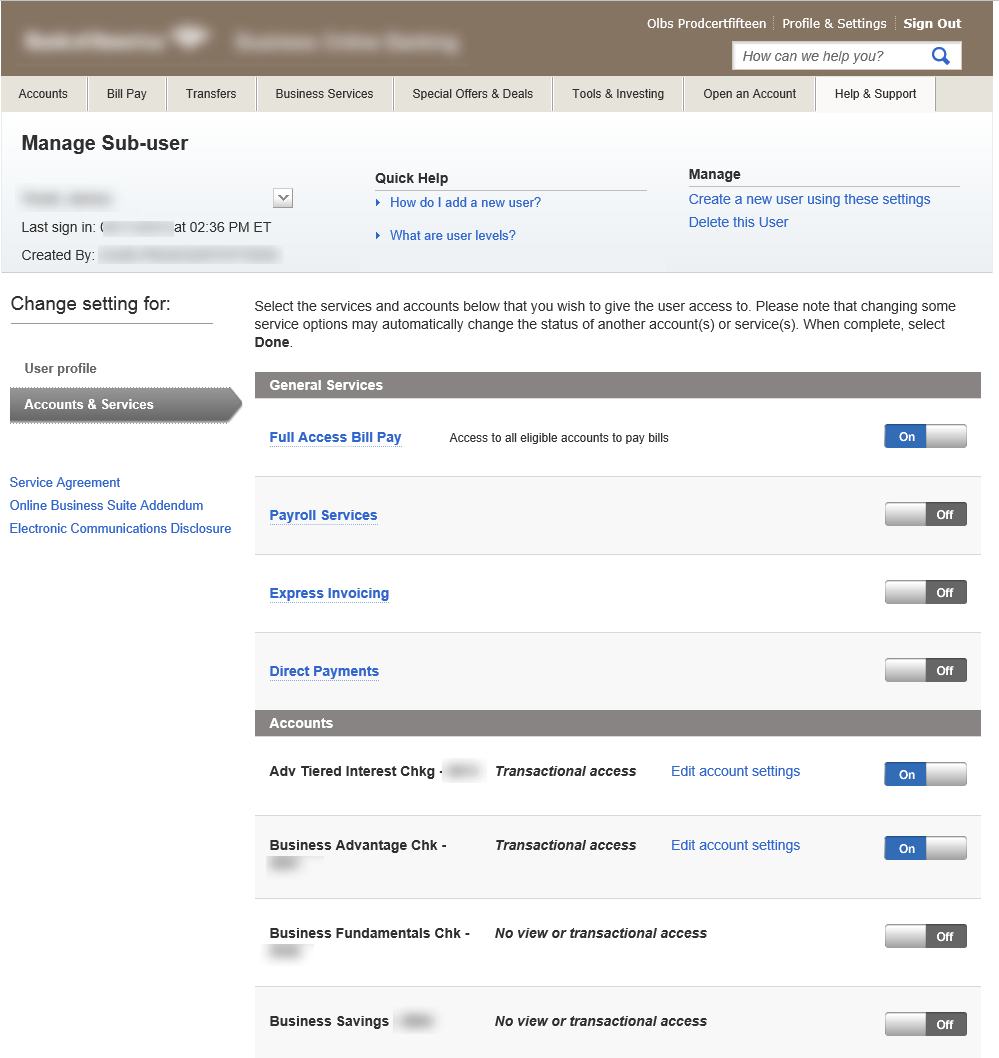Click the Full Access Bill Pay link
999x1058 pixels.
(x=335, y=437)
